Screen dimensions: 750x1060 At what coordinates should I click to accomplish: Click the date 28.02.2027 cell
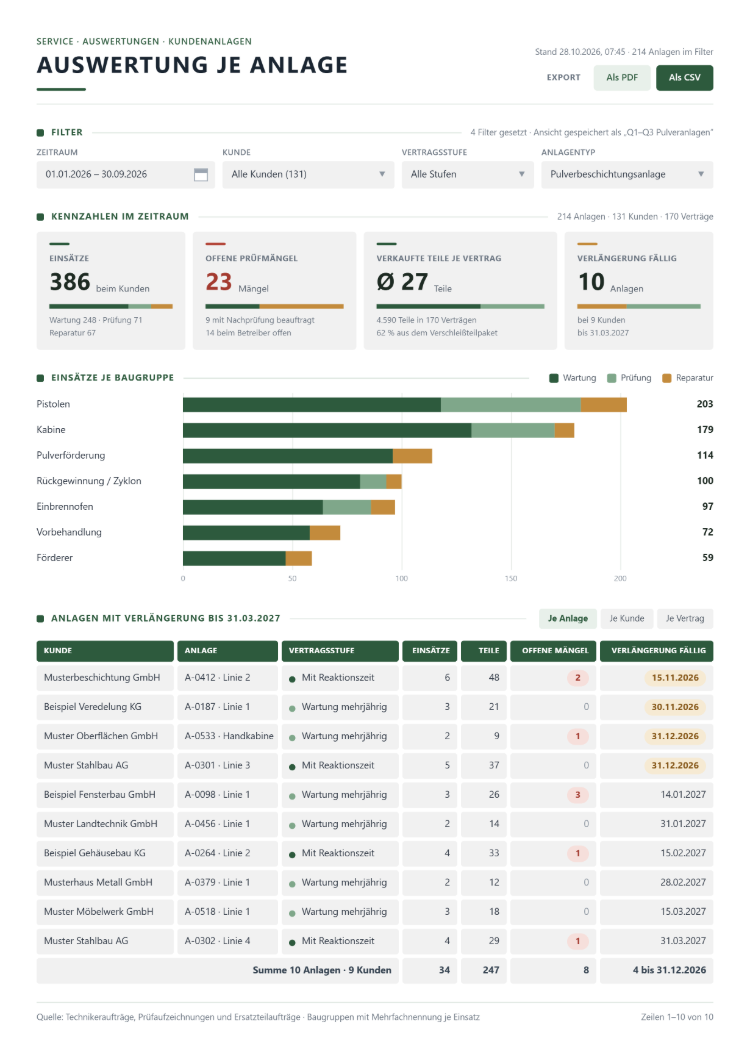point(657,883)
